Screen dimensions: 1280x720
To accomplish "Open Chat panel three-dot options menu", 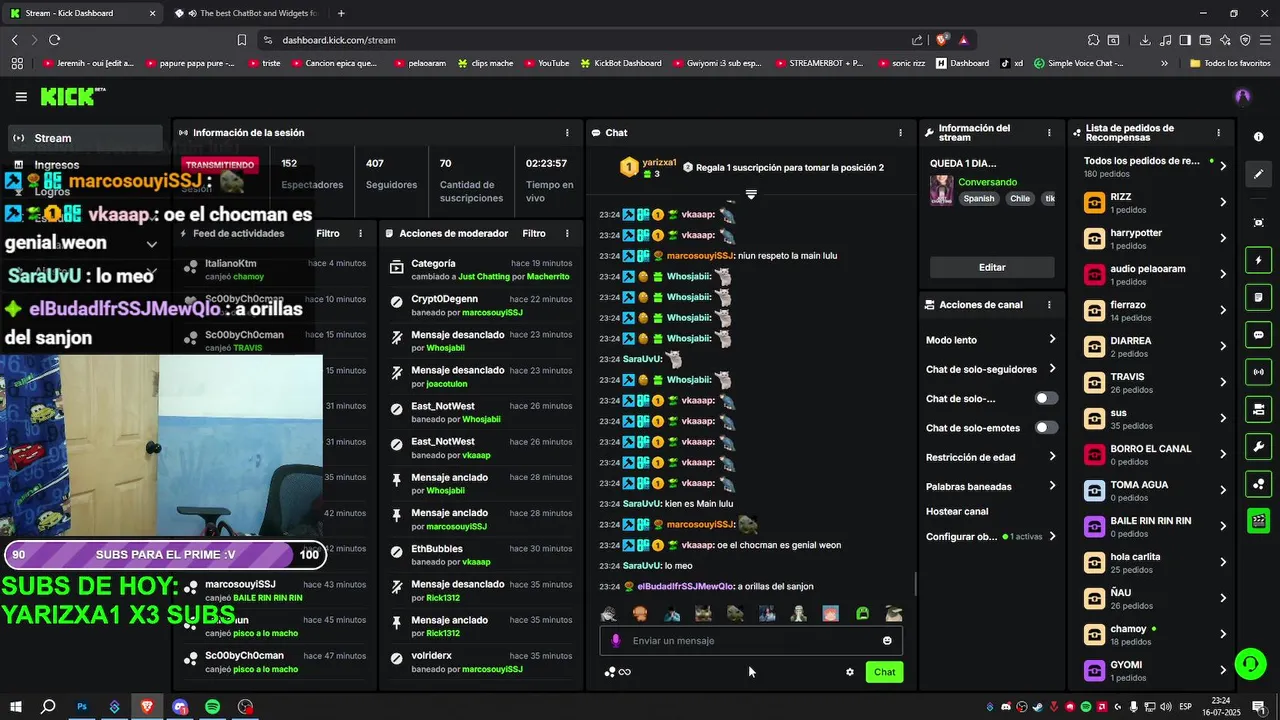I will click(x=900, y=133).
